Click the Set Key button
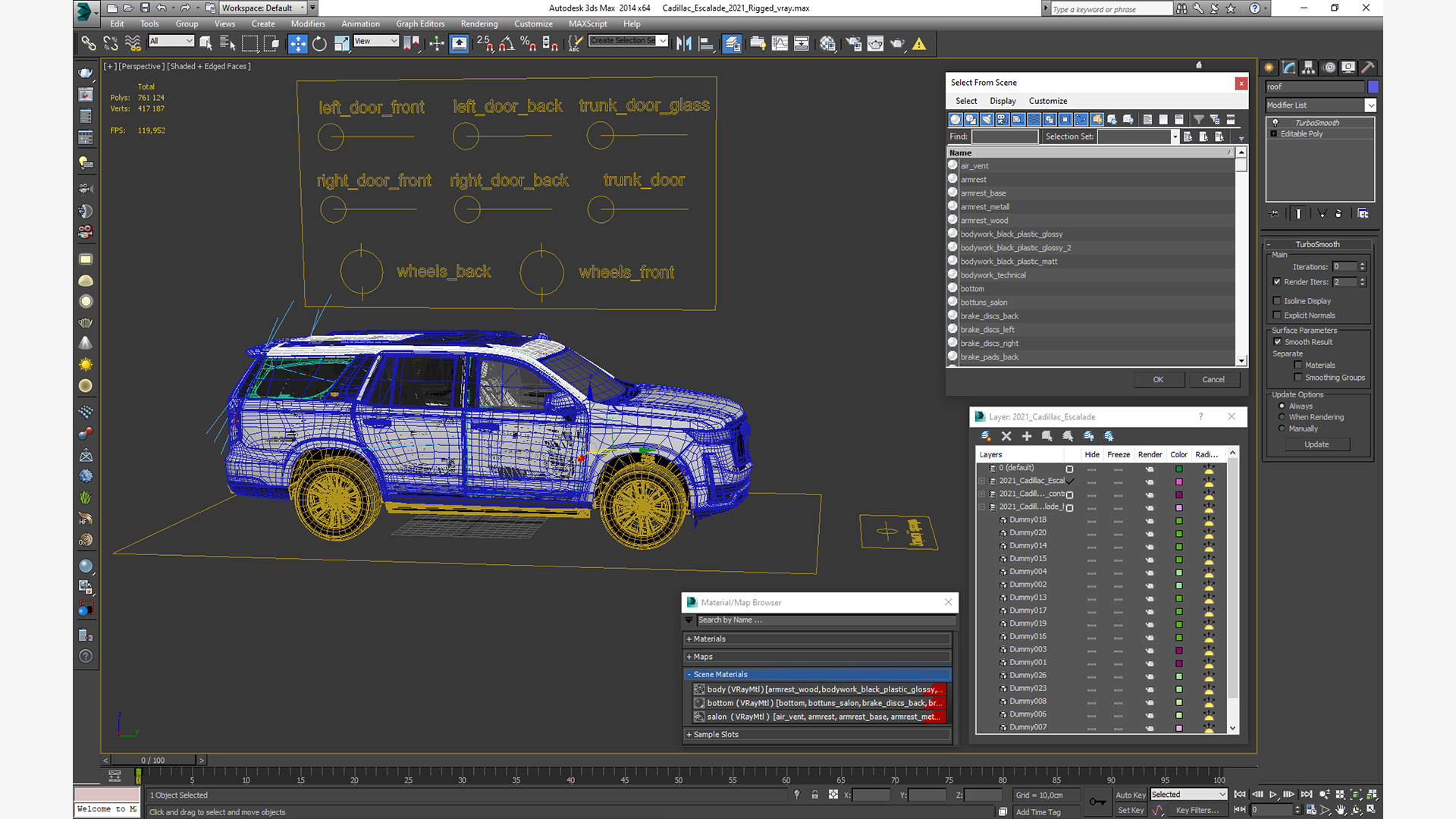This screenshot has width=1456, height=819. click(1131, 811)
